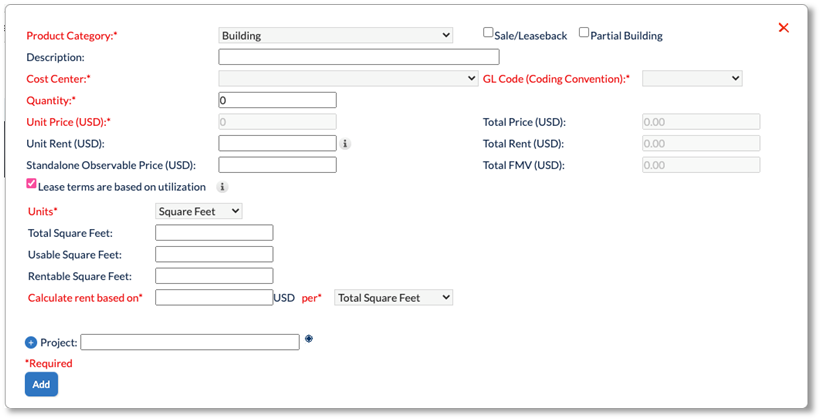
Task: Check the Partial Building option
Action: coord(584,32)
